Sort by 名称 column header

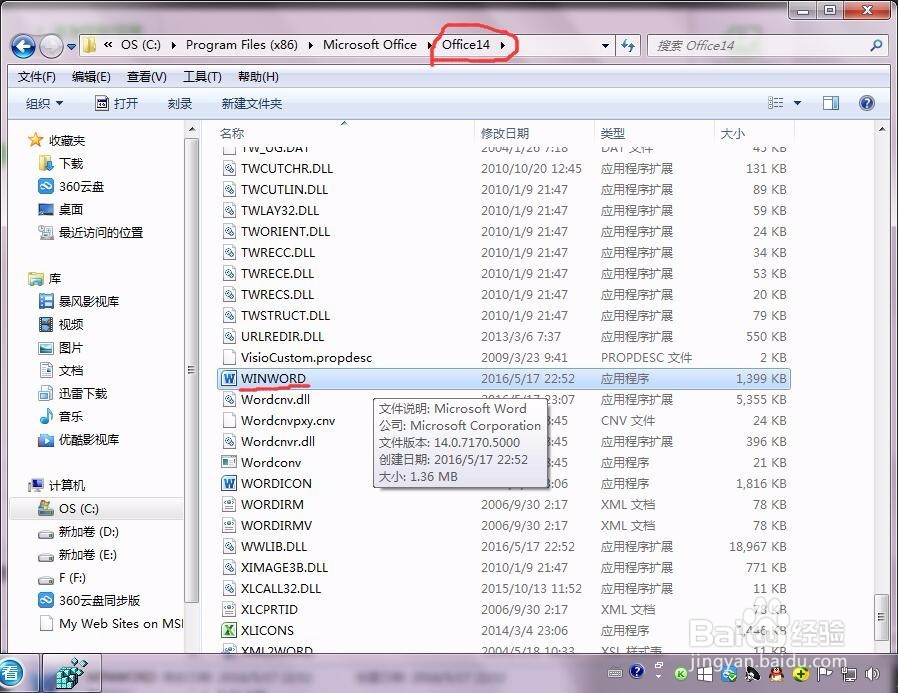click(231, 133)
